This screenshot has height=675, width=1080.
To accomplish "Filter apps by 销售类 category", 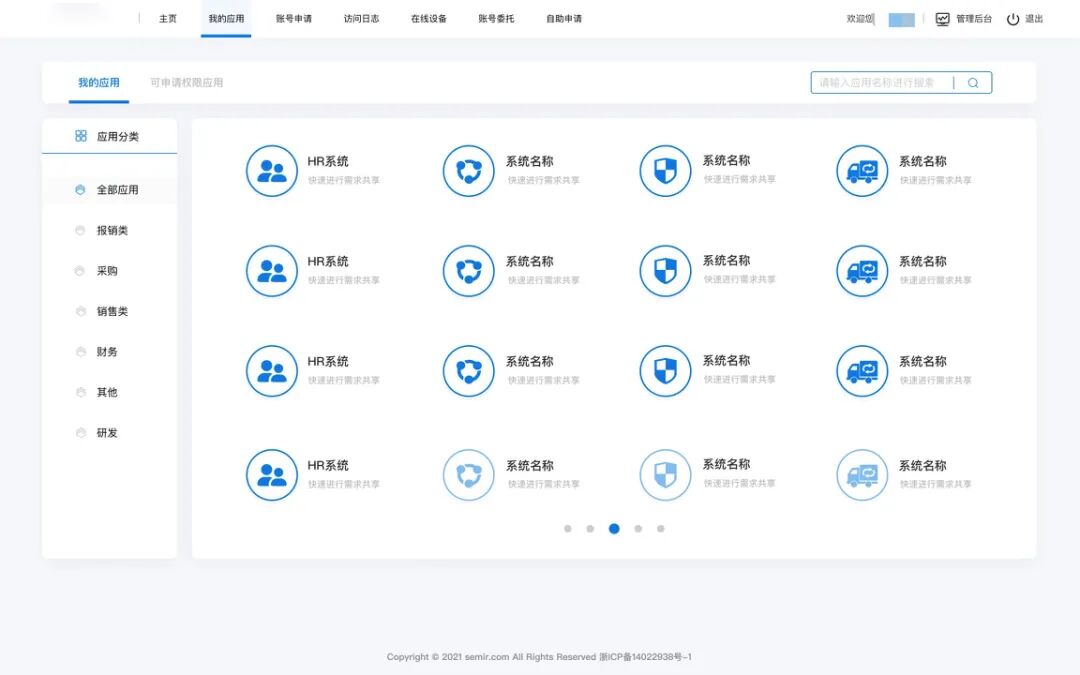I will 110,311.
